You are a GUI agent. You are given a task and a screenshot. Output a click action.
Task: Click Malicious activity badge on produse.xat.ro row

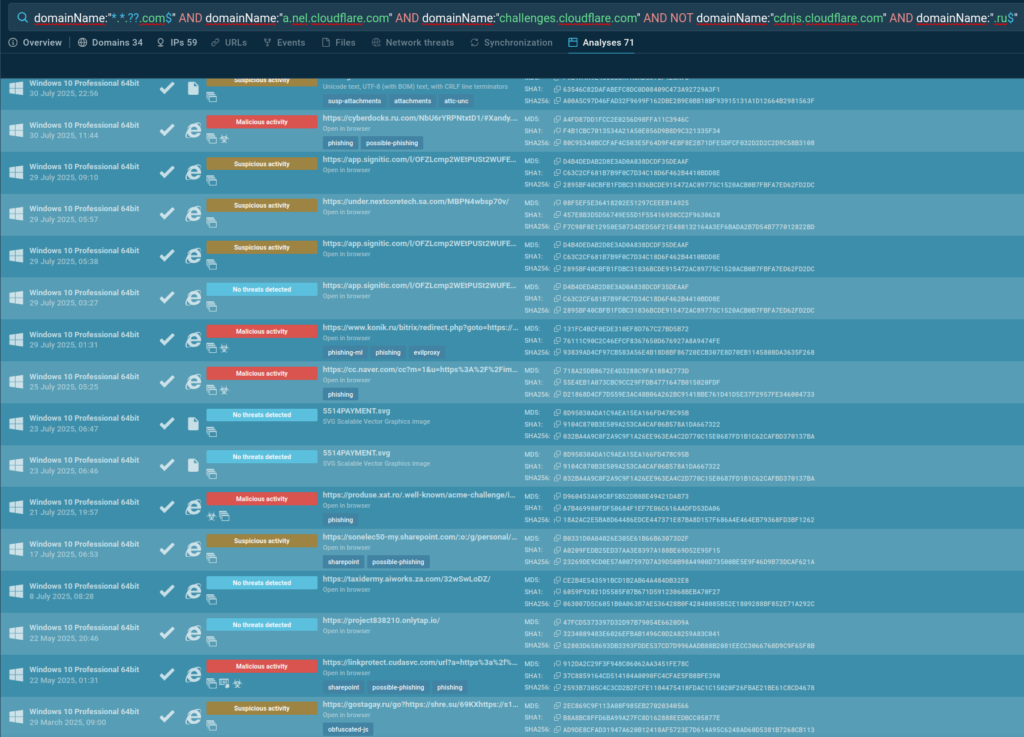(248, 498)
